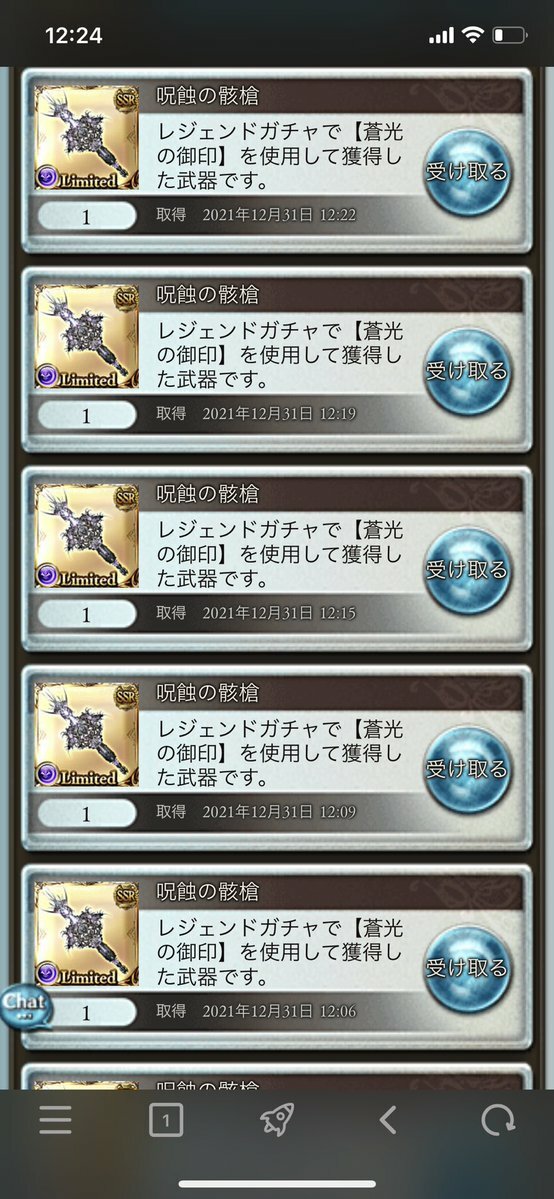The width and height of the screenshot is (554, 1199).
Task: Open weapon thumbnail of 12:19 entry
Action: [86, 336]
